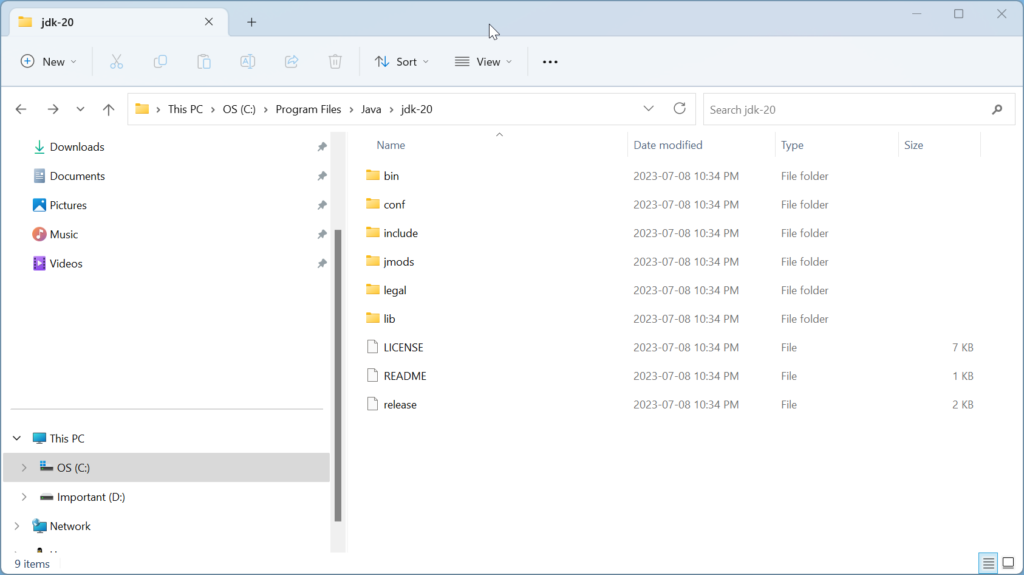Unpin Downloads using its pin icon
This screenshot has width=1024, height=575.
click(322, 147)
